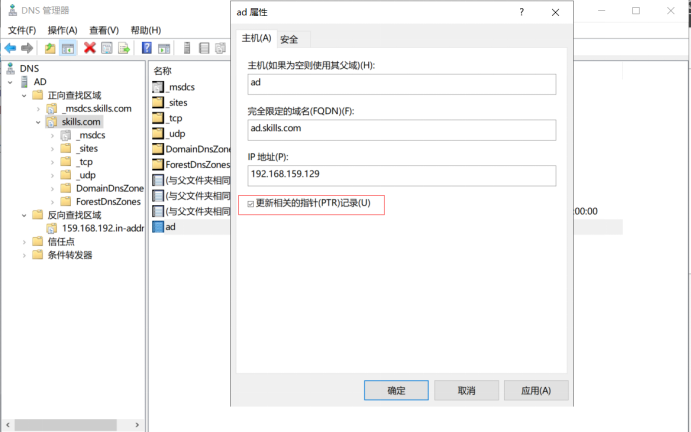Expand the _tcp tree node
Screen dimensions: 691x432
pyautogui.click(x=52, y=162)
